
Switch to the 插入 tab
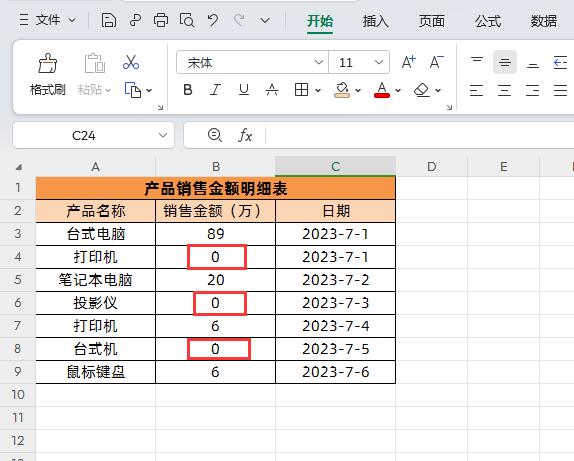coord(376,21)
